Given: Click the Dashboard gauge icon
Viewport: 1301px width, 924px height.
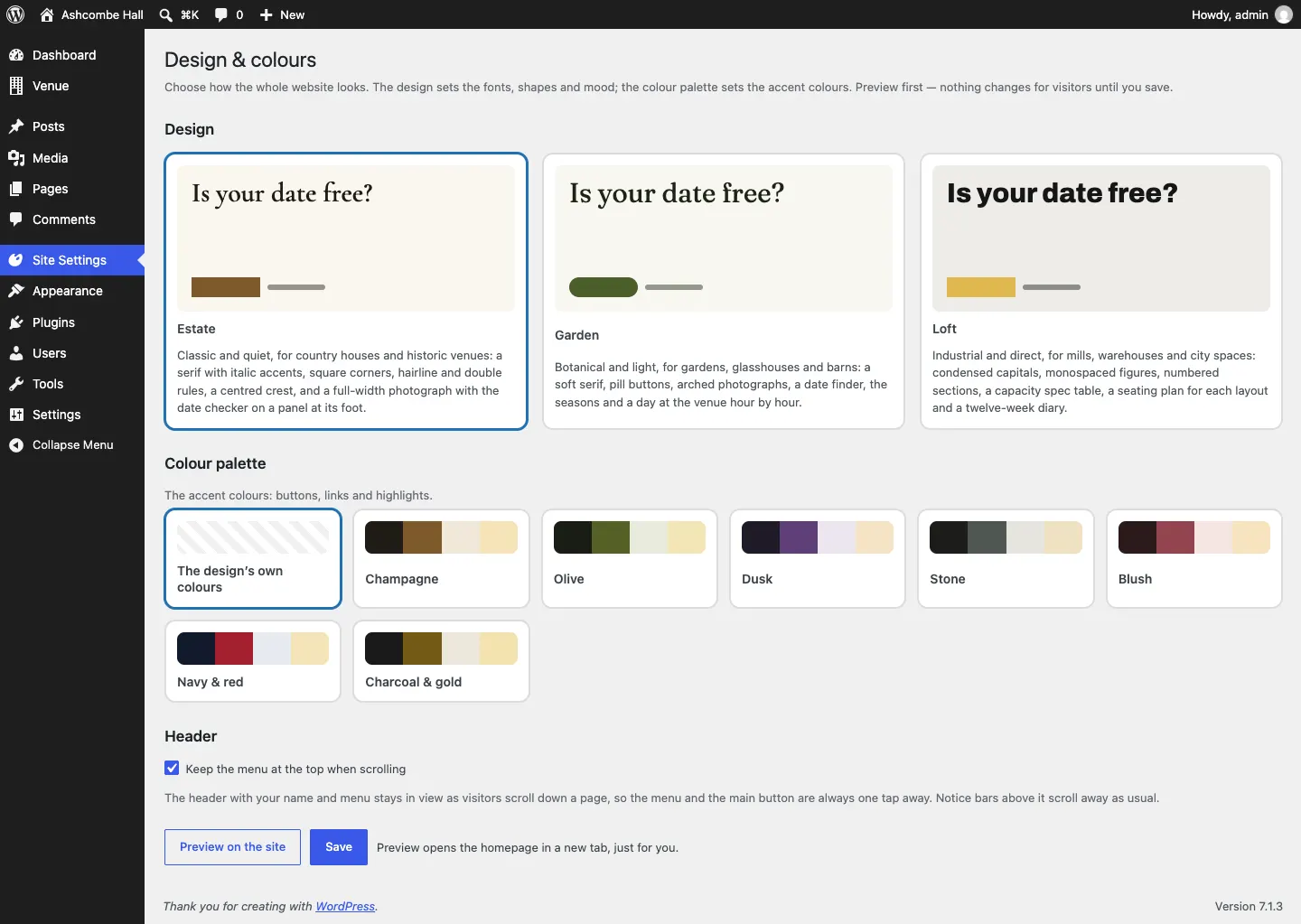Looking at the screenshot, I should pos(16,55).
